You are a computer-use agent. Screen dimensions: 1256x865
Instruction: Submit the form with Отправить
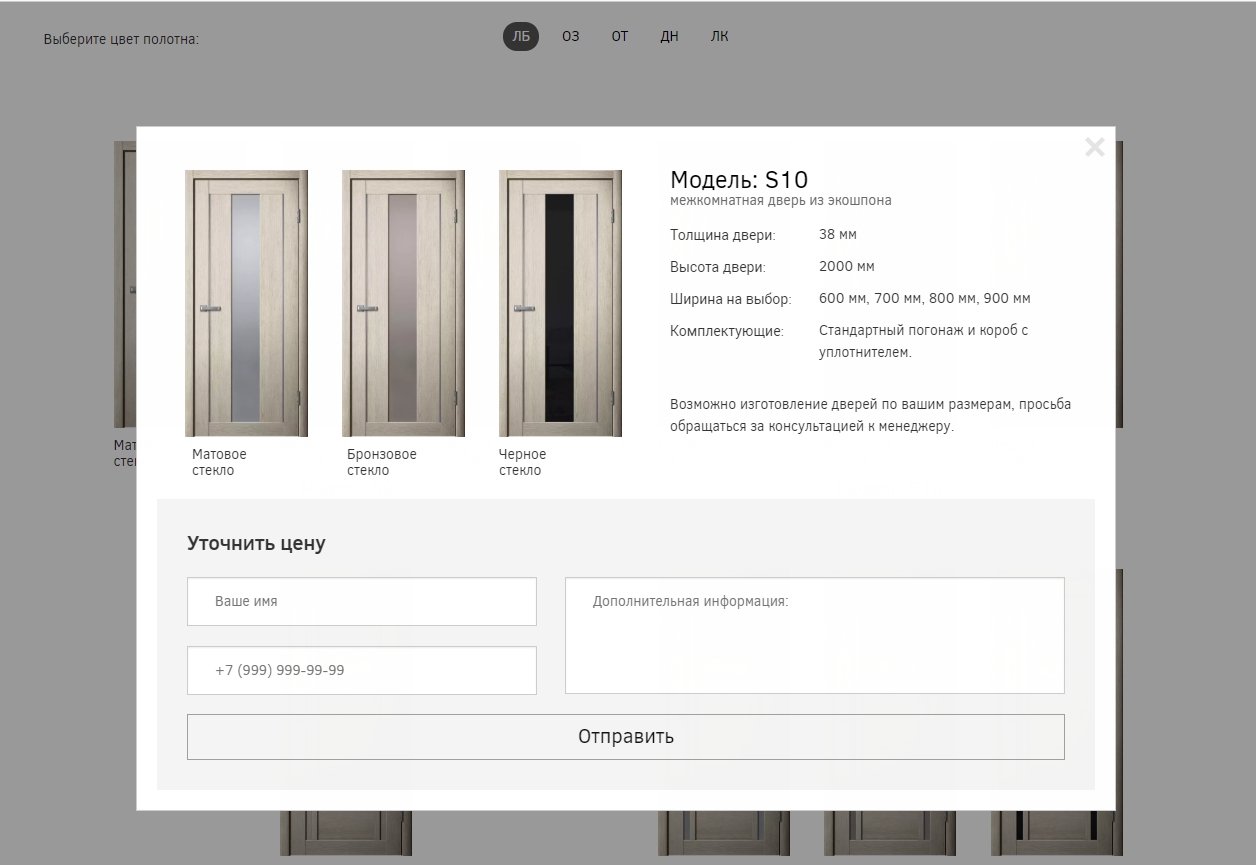click(x=626, y=737)
